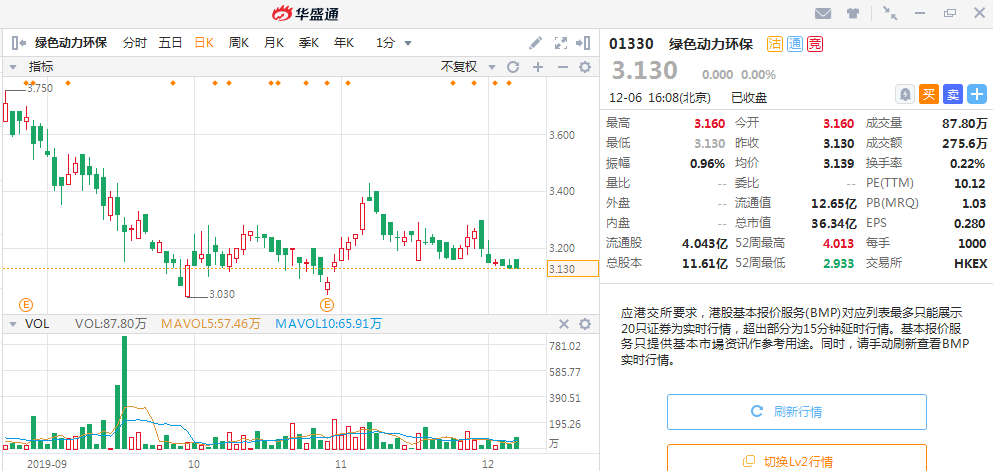The image size is (993, 471).
Task: Click the PE(TTM) value 10.12
Action: pos(970,184)
